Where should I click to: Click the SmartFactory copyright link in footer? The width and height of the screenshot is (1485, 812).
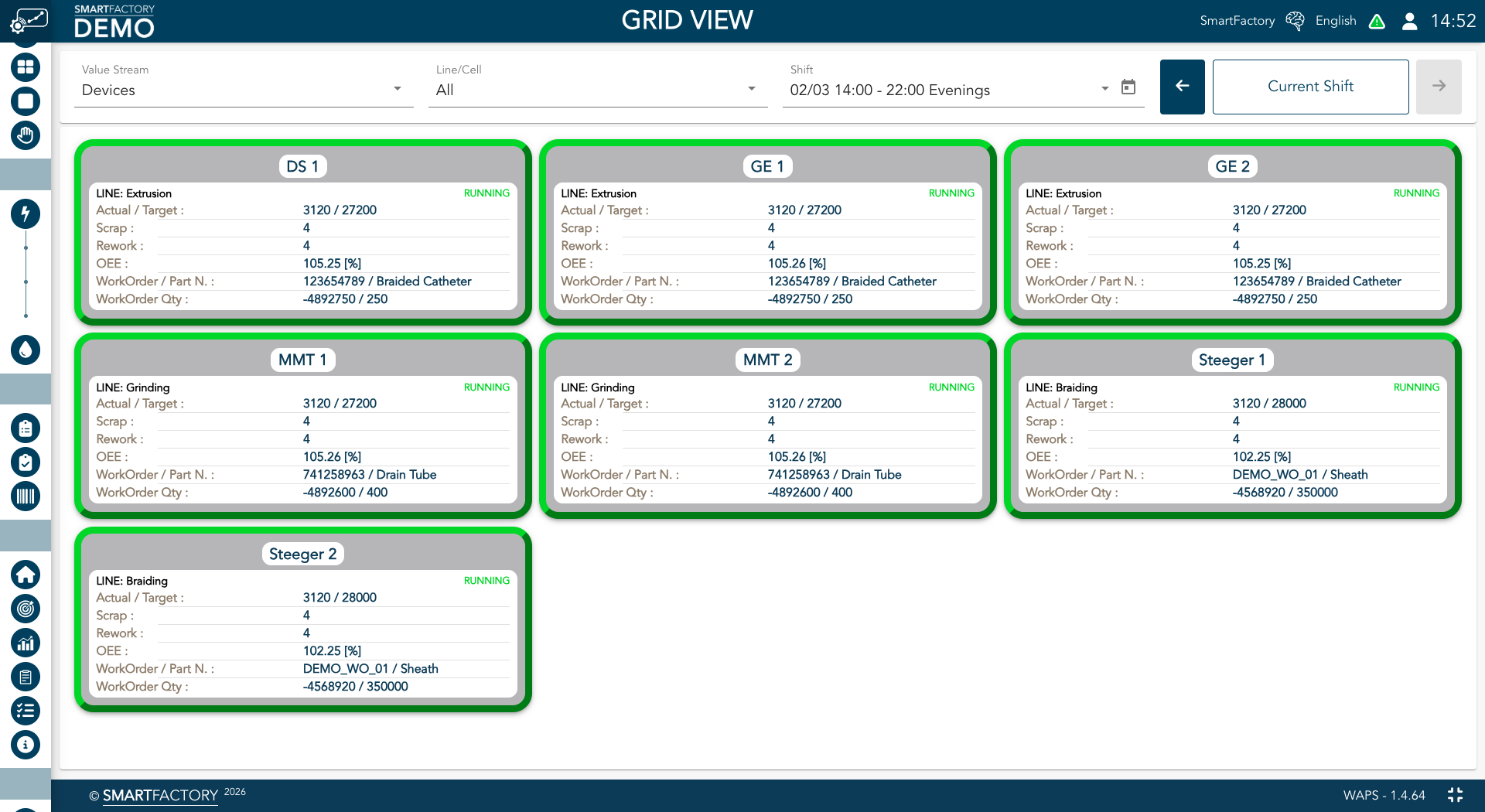159,795
